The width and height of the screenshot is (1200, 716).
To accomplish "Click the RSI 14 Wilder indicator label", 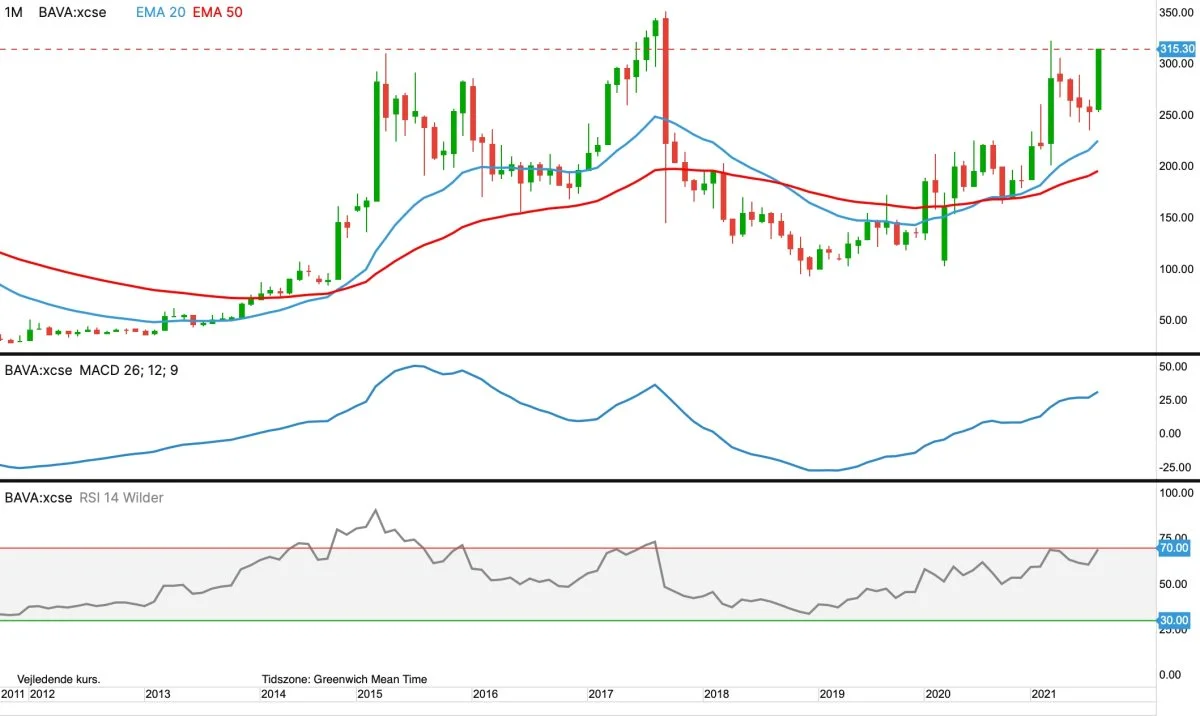I will tap(121, 497).
